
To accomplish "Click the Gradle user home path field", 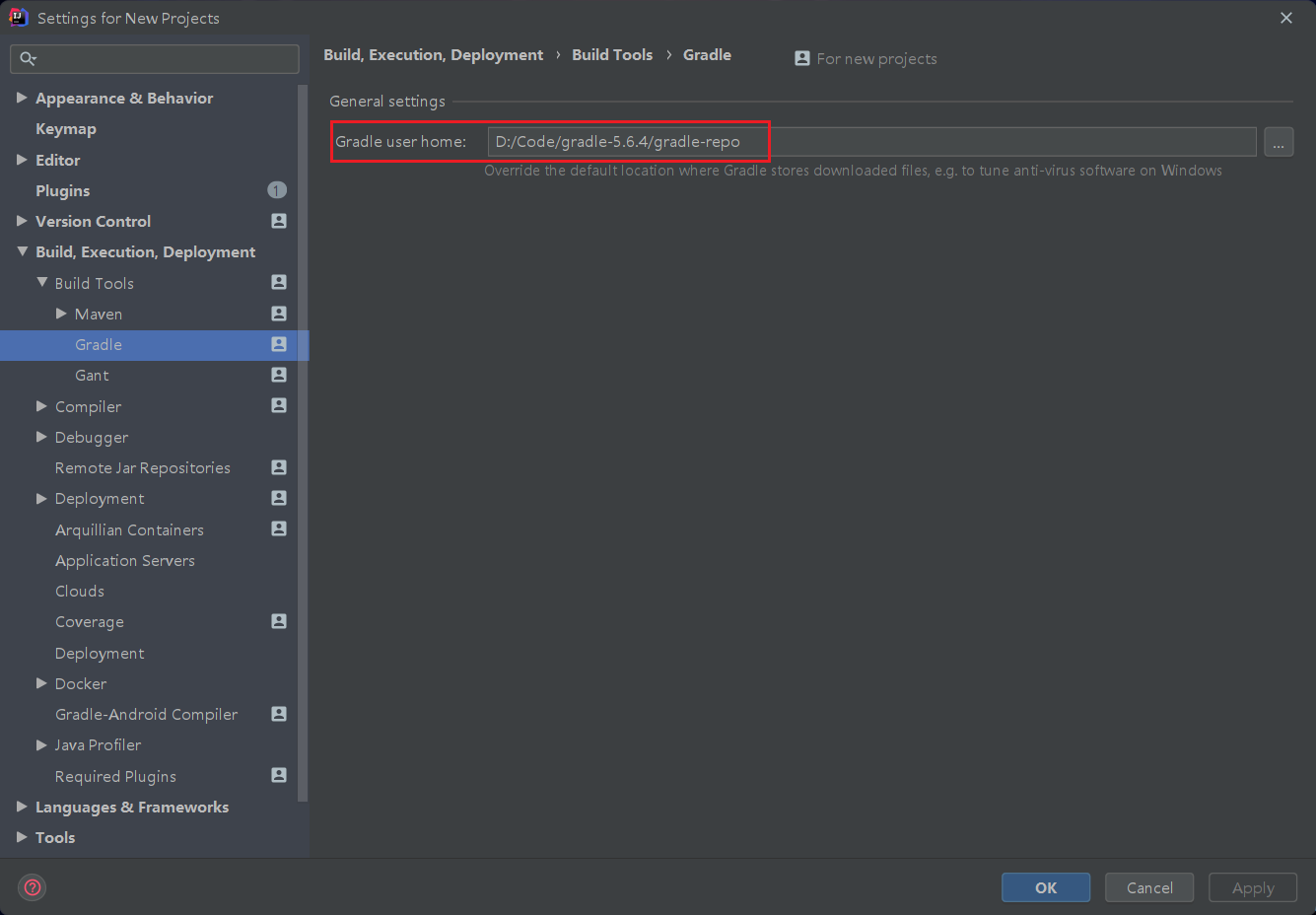I will tap(872, 142).
